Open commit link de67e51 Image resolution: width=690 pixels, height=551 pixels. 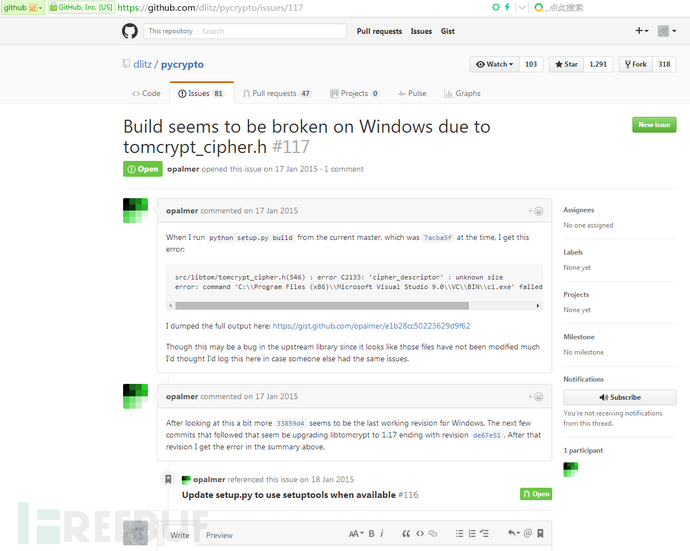487,435
